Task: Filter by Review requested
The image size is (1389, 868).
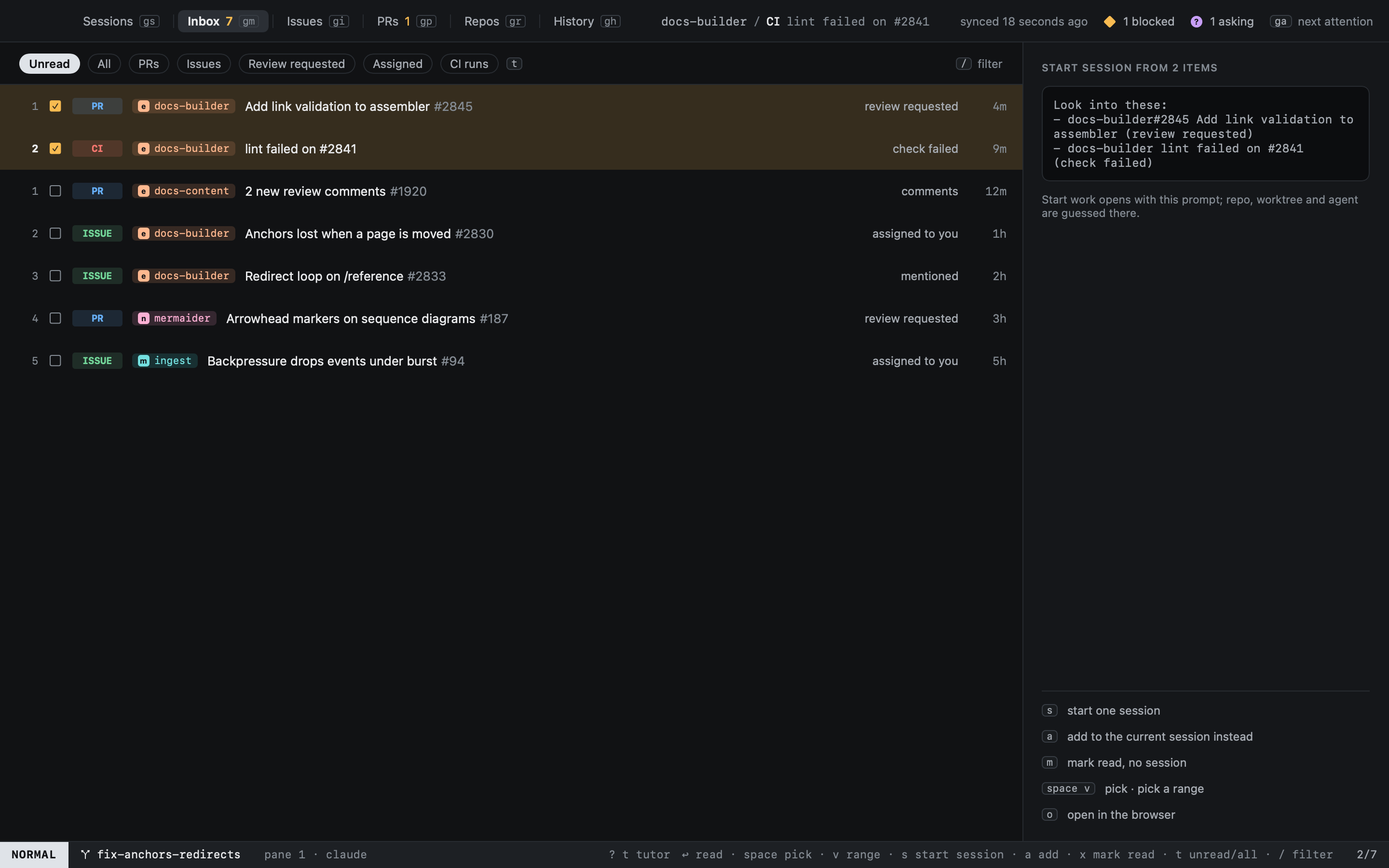Action: pos(296,64)
